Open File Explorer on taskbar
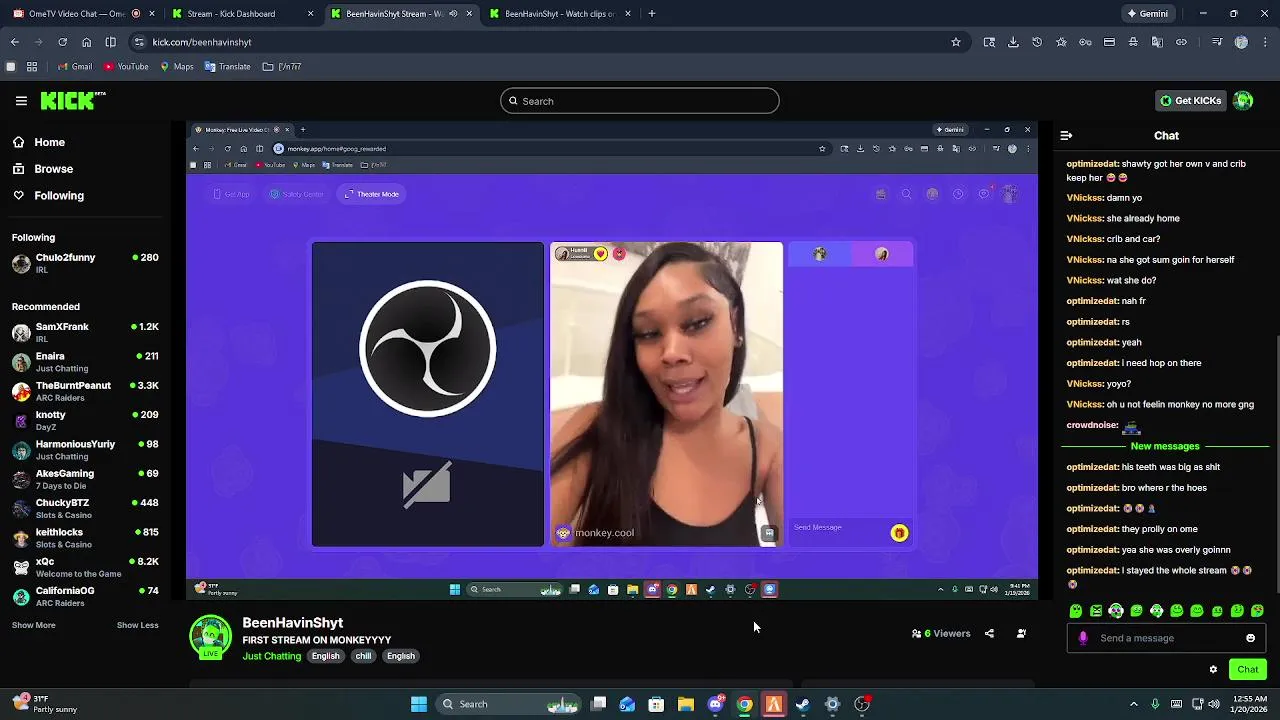This screenshot has width=1280, height=720. click(x=686, y=704)
